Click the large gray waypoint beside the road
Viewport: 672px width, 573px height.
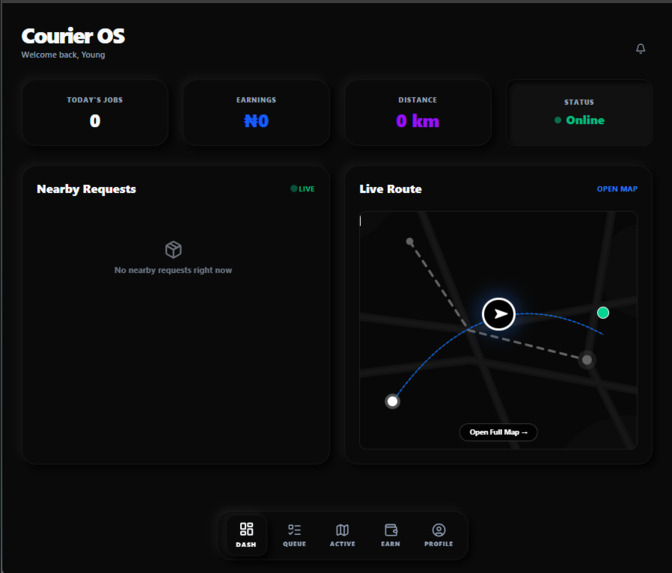pyautogui.click(x=587, y=360)
